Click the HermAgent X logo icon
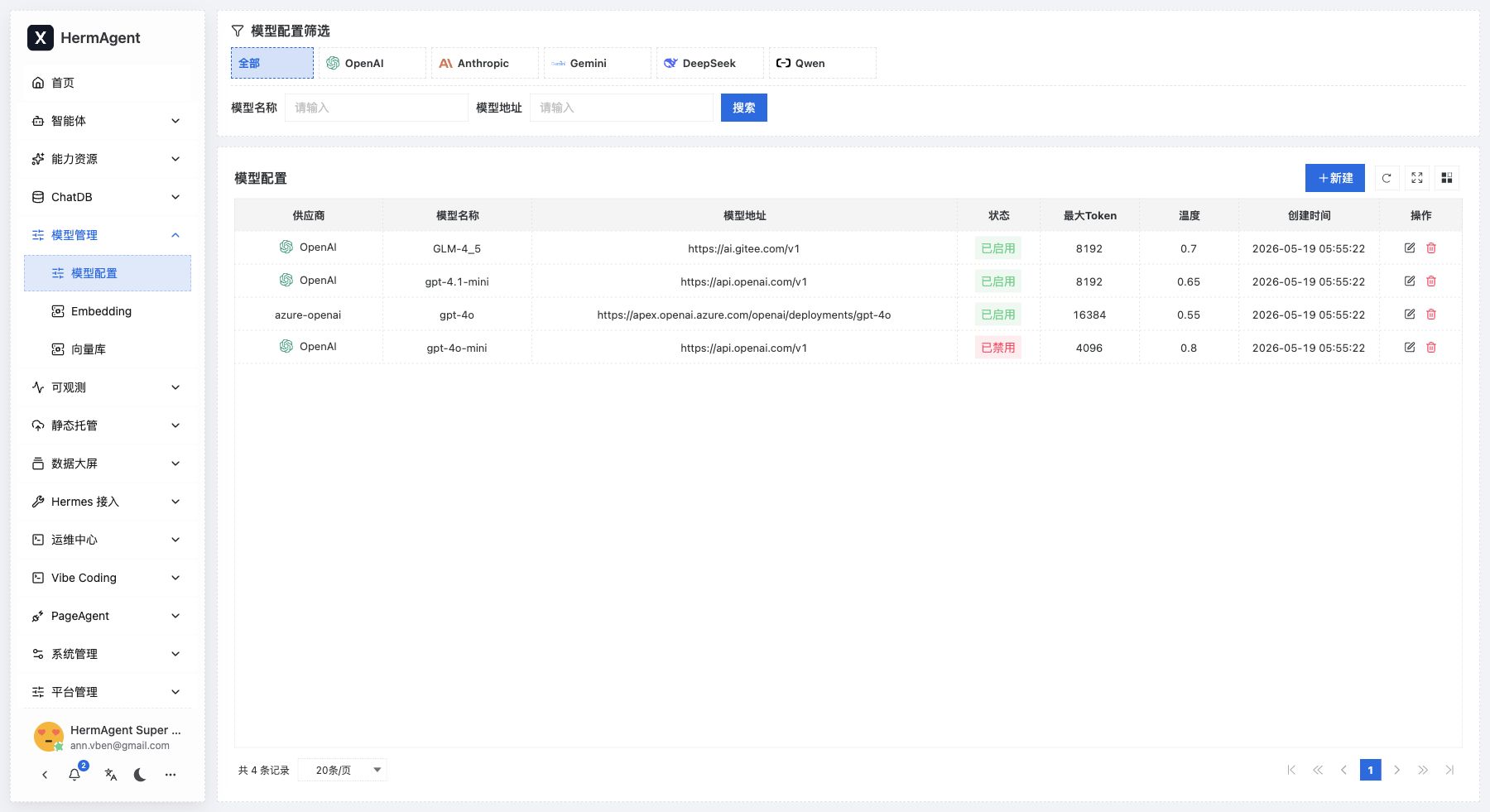Viewport: 1490px width, 812px height. coord(40,37)
